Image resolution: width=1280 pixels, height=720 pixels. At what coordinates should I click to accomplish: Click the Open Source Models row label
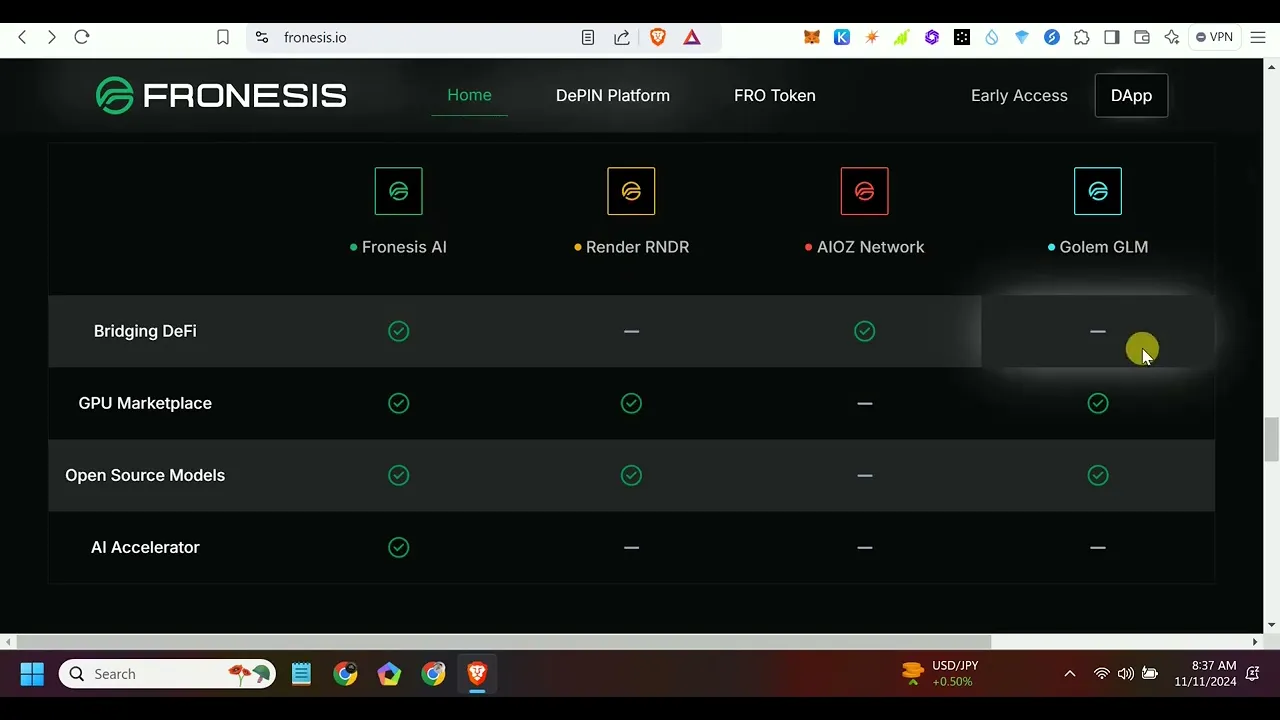(x=145, y=475)
